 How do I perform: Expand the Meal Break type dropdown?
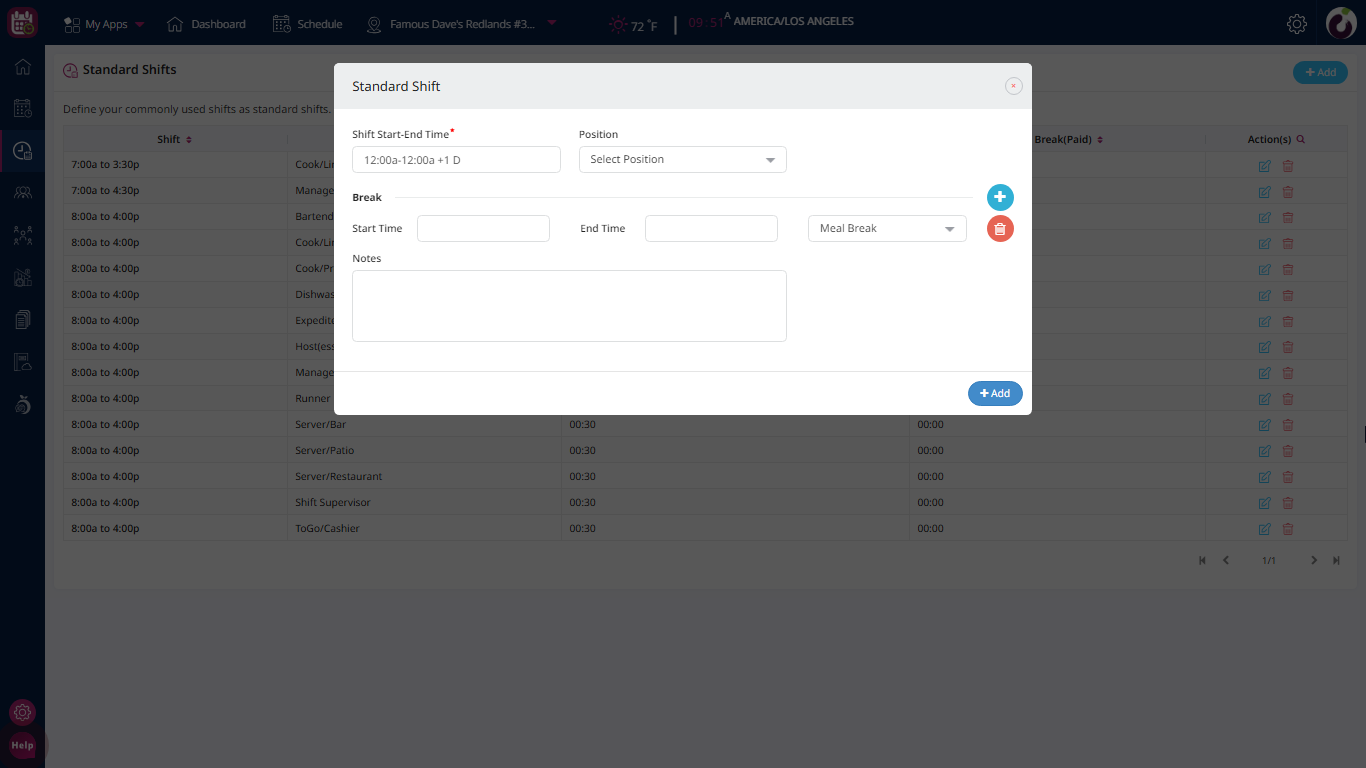[886, 229]
